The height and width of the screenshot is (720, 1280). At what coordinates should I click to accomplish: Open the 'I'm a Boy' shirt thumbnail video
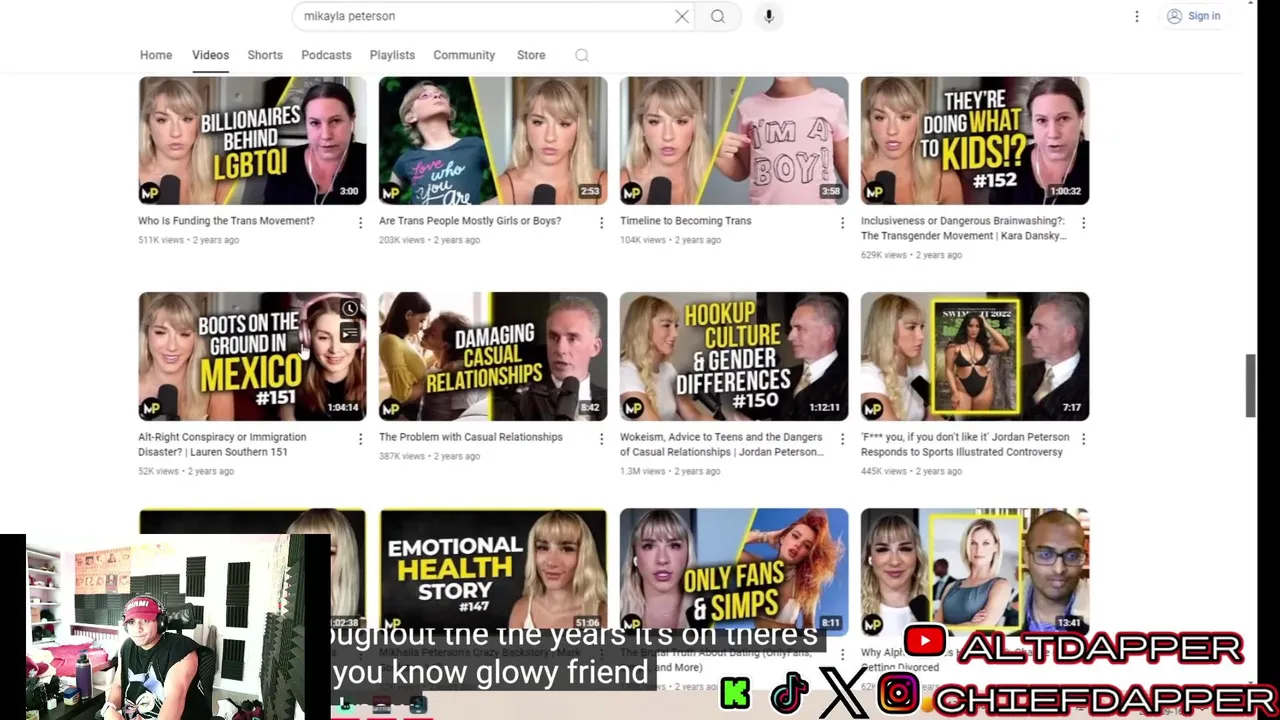point(734,141)
